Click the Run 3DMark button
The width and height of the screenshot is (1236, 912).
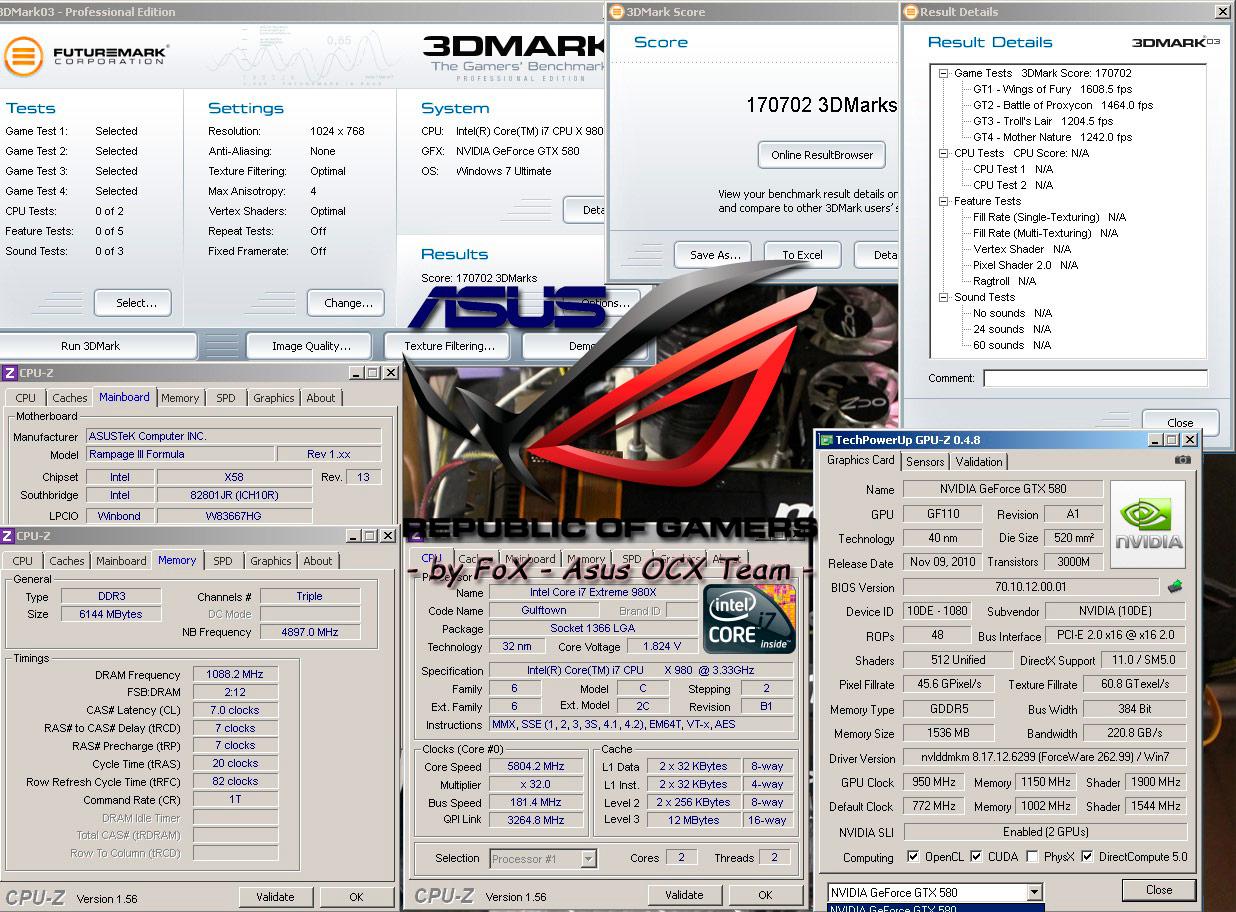coord(91,346)
